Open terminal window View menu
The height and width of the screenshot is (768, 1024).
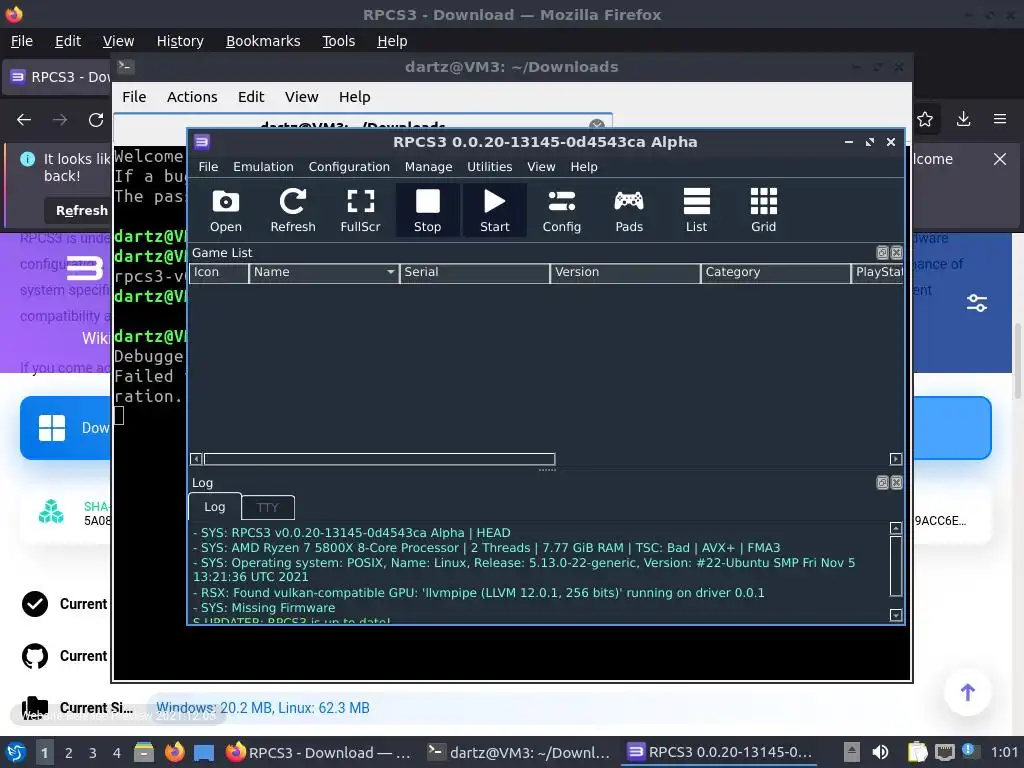point(301,97)
